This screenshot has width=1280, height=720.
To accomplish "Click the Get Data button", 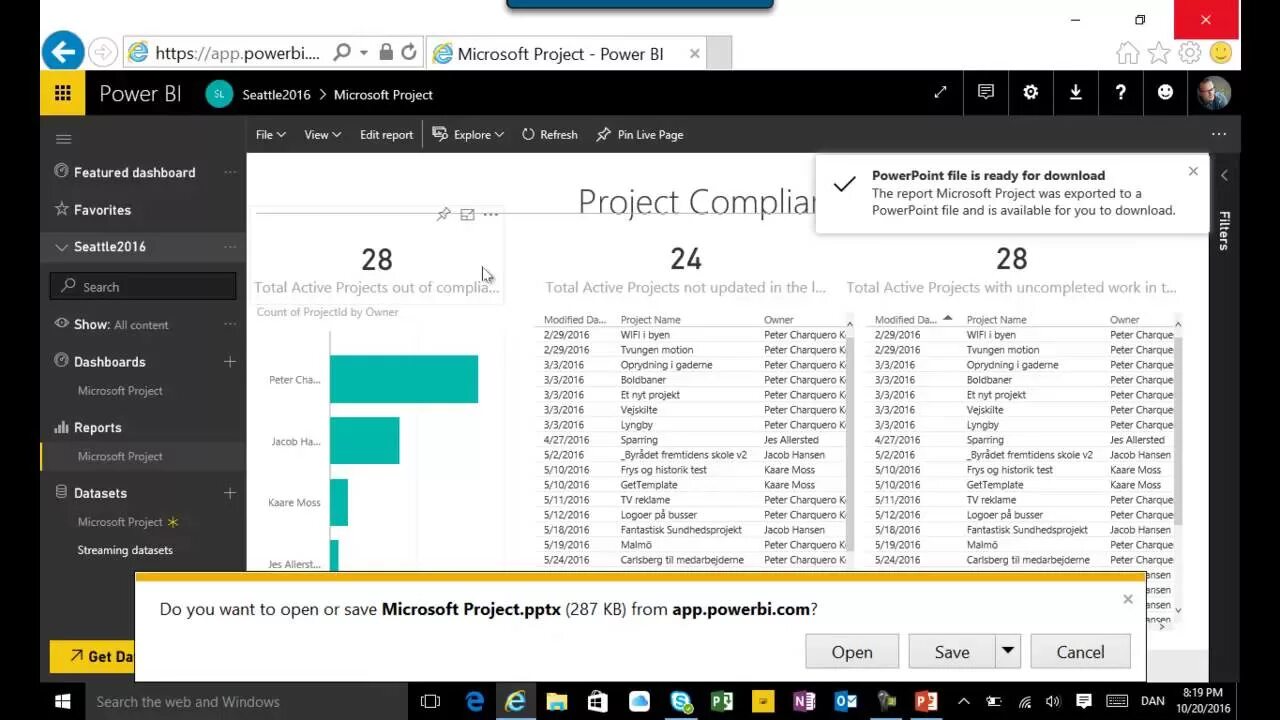I will [x=92, y=656].
